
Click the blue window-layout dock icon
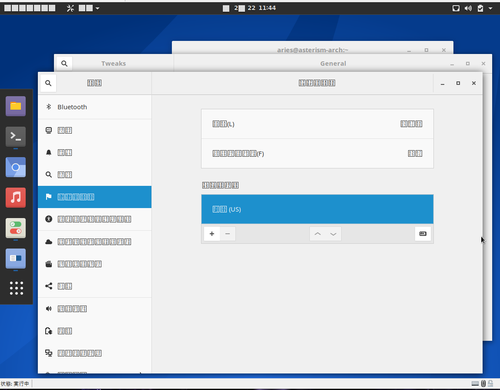click(x=16, y=259)
